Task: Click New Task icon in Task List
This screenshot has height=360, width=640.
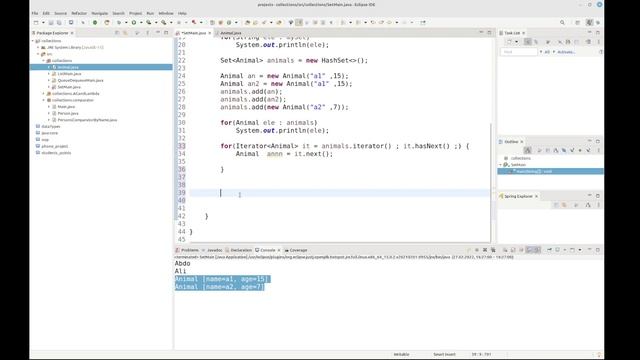Action: point(509,42)
